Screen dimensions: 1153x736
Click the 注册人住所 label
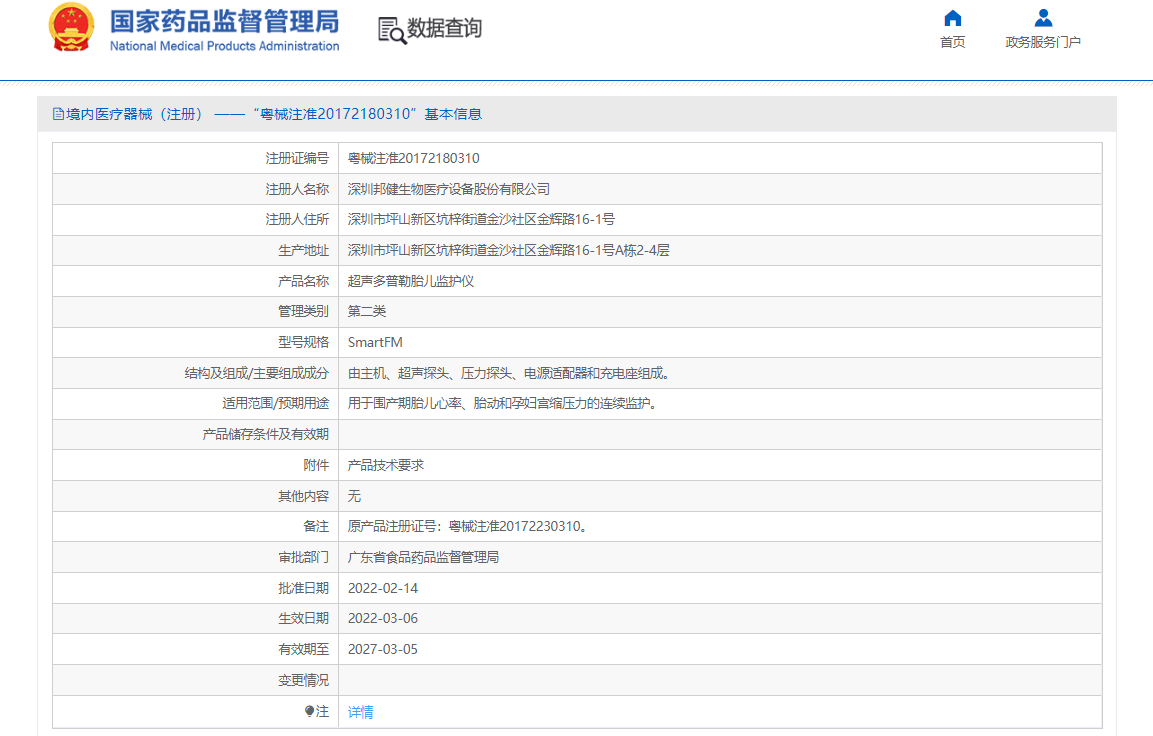pyautogui.click(x=297, y=219)
